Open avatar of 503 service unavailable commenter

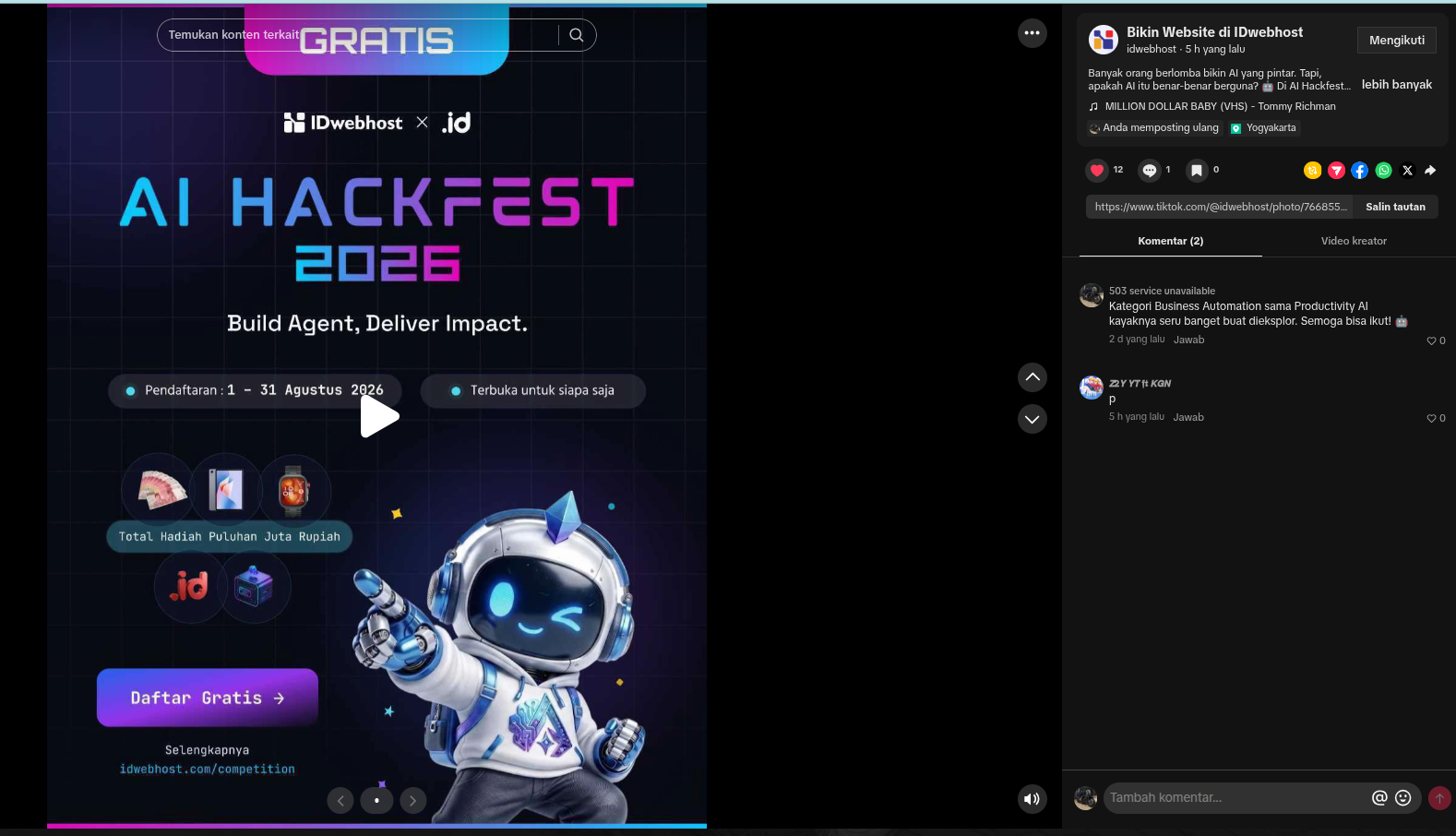point(1092,295)
